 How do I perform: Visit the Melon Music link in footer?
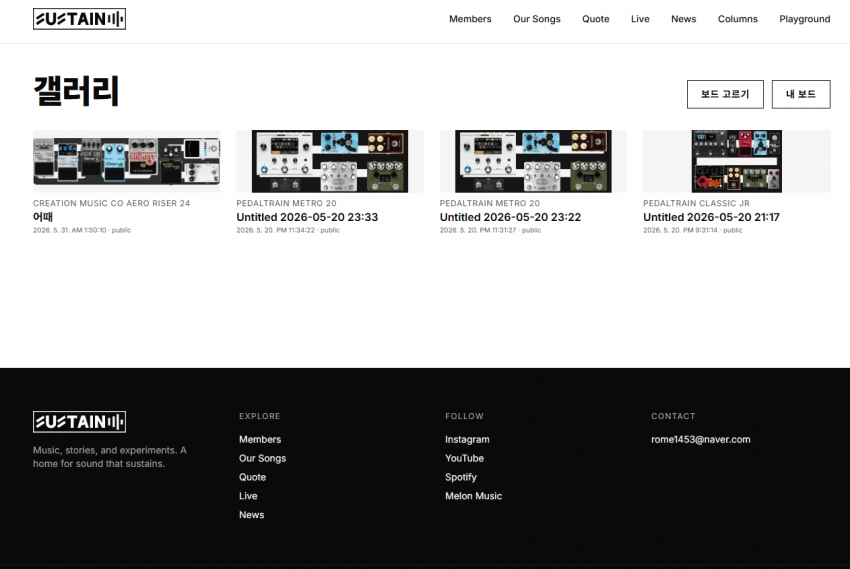473,496
